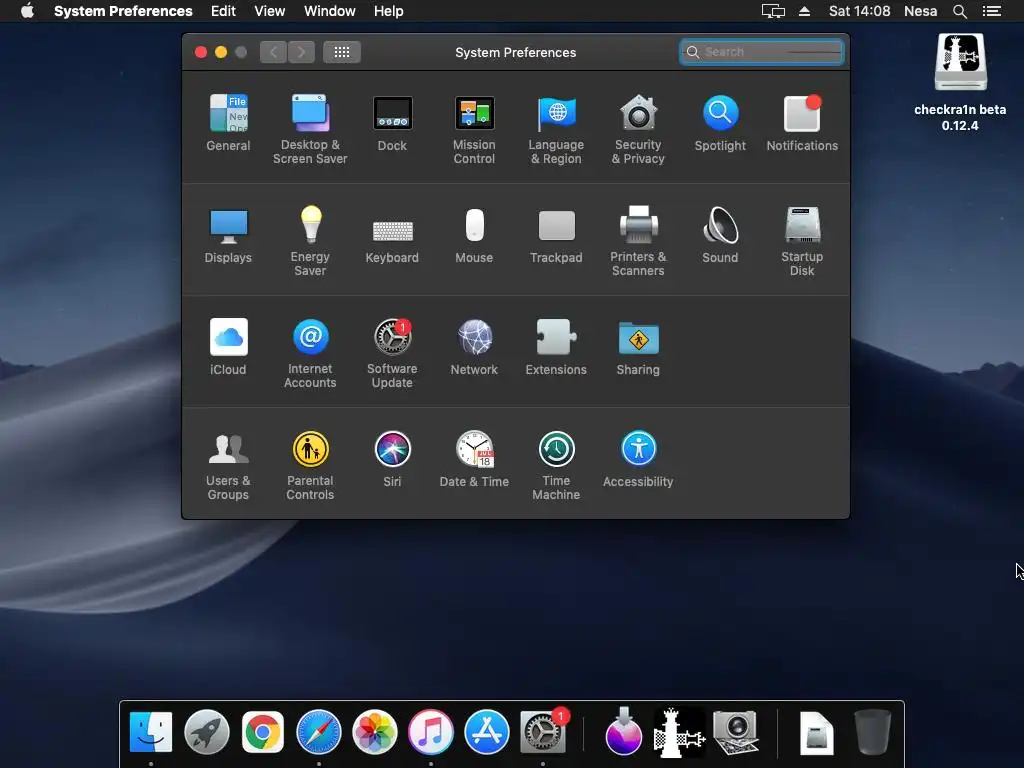1024x768 pixels.
Task: Open the View menu
Action: (x=270, y=11)
